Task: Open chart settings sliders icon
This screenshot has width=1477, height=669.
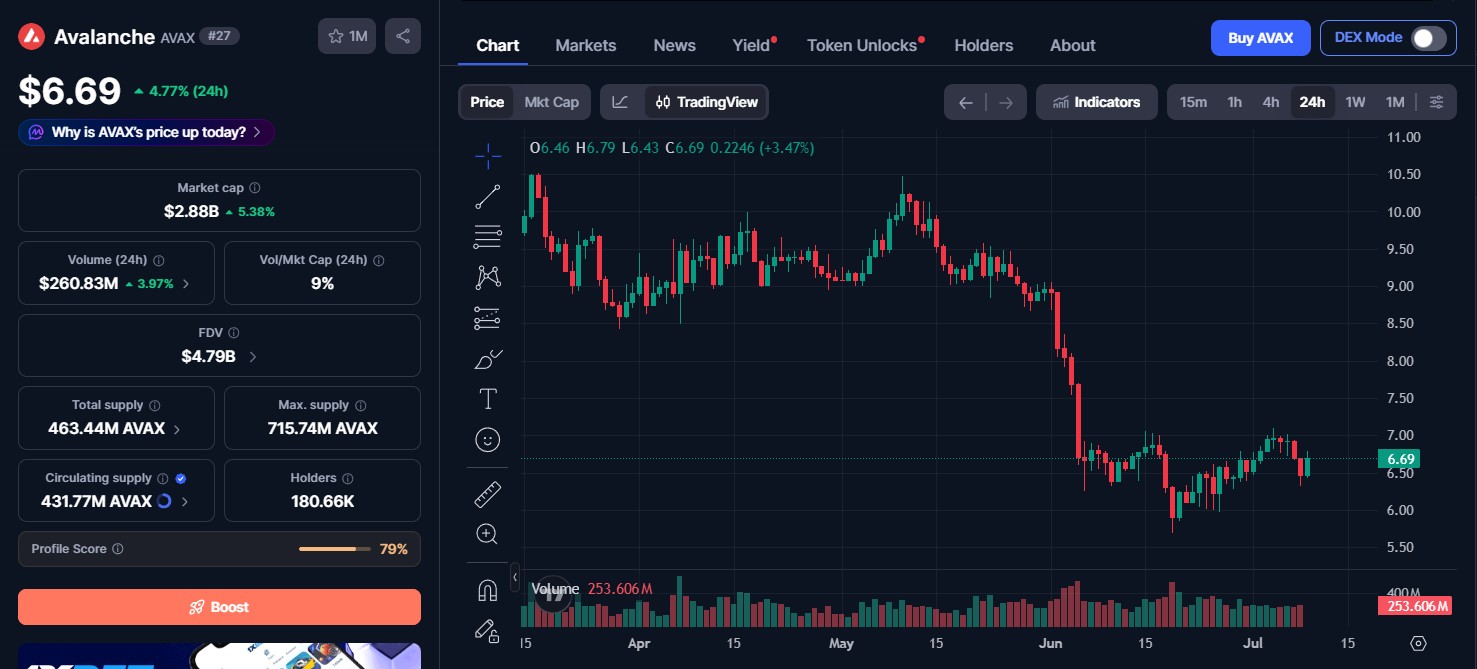Action: click(1437, 102)
